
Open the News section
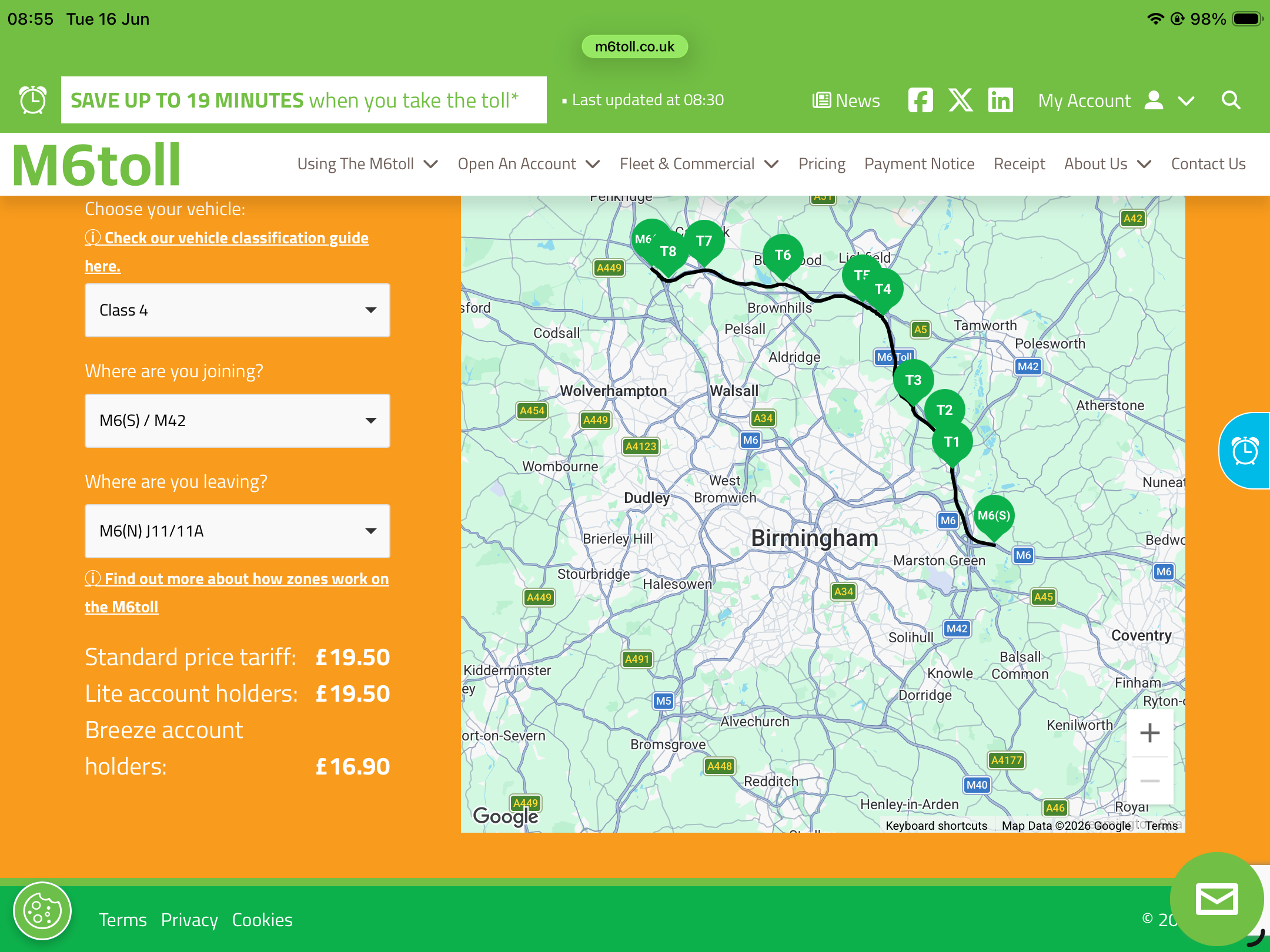pos(846,100)
